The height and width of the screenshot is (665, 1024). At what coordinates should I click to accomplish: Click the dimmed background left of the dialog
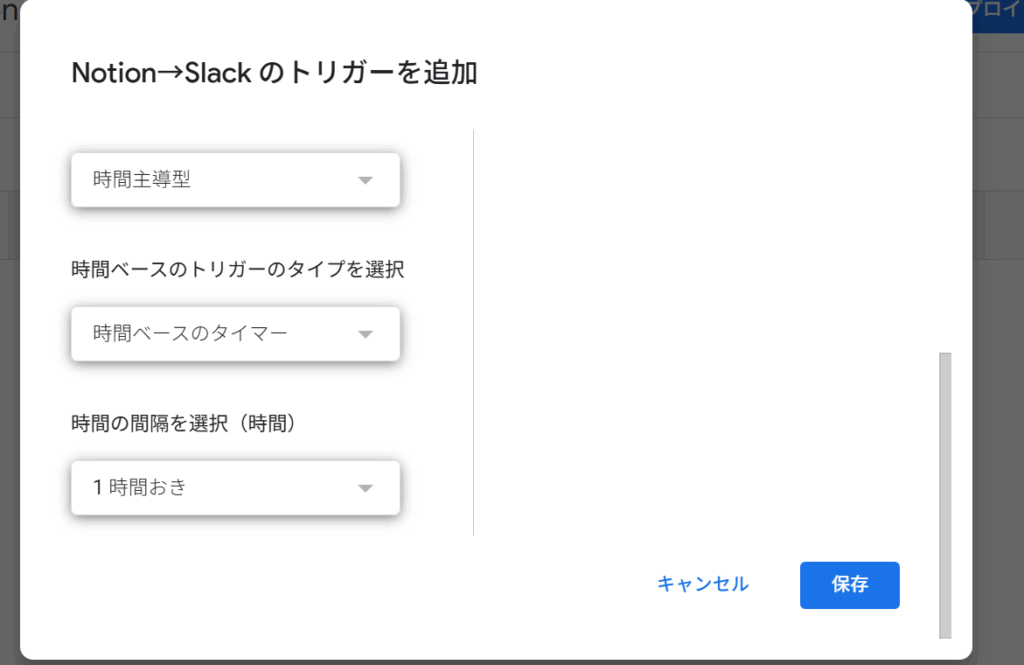pos(10,392)
